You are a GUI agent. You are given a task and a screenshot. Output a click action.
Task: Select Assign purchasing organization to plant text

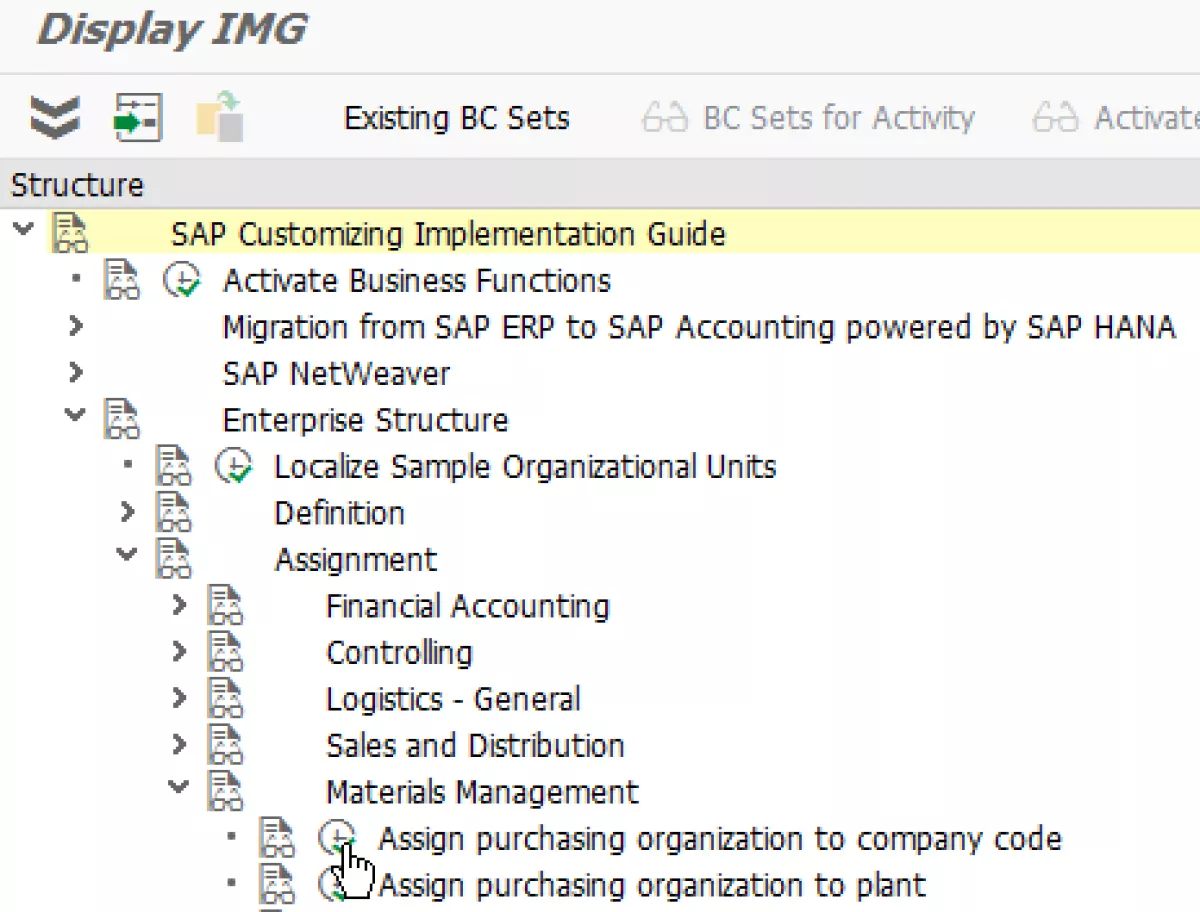653,885
